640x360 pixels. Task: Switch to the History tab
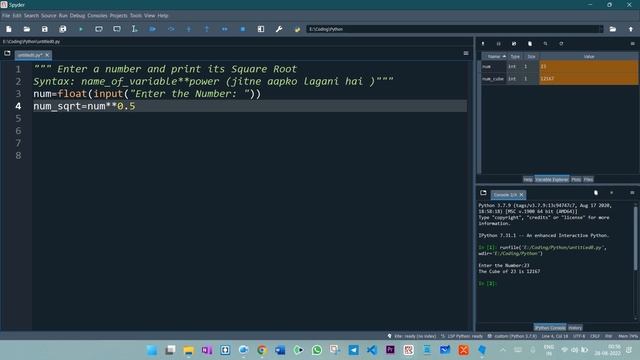(575, 328)
